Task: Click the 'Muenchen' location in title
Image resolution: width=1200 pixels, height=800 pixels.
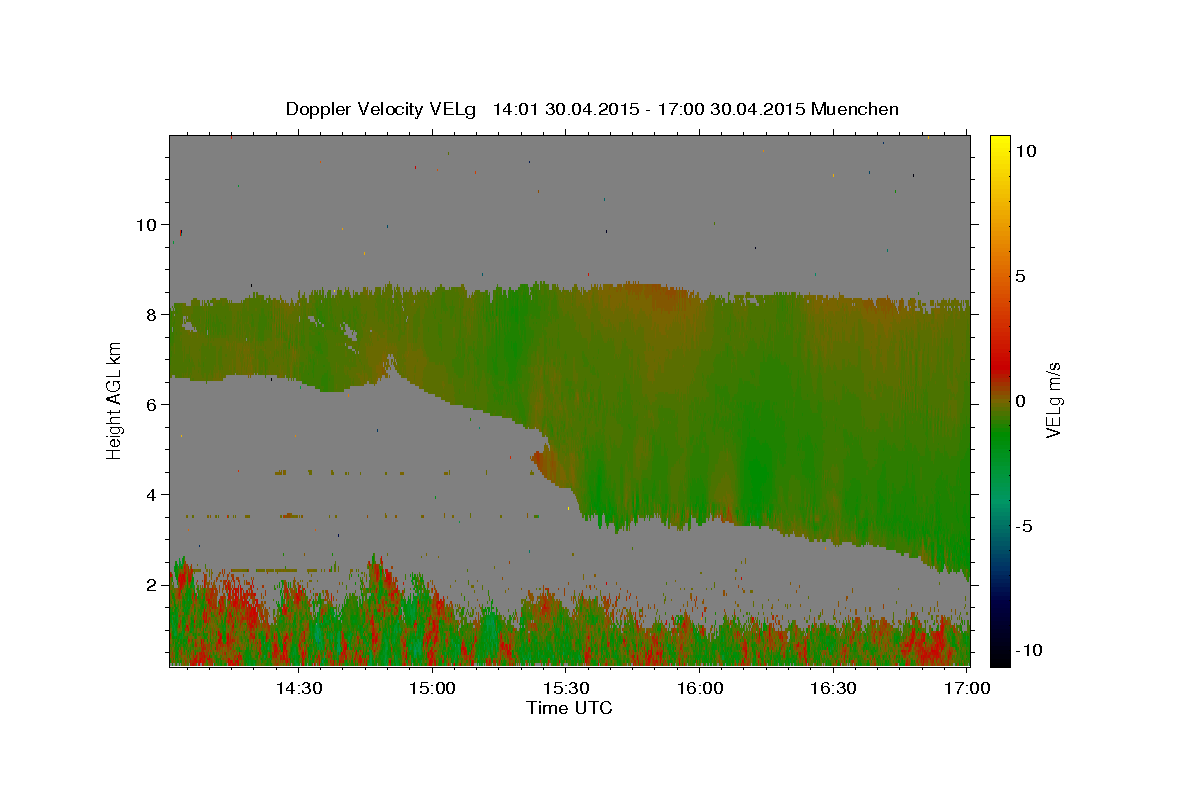Action: click(856, 109)
